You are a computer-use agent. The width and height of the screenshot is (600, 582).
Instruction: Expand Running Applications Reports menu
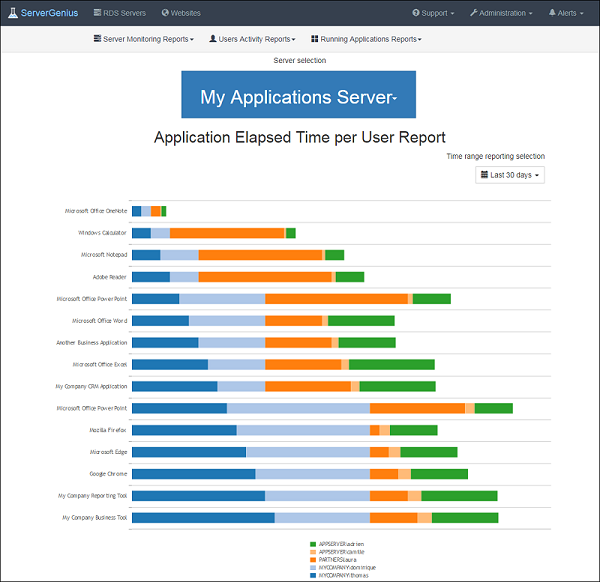[366, 39]
